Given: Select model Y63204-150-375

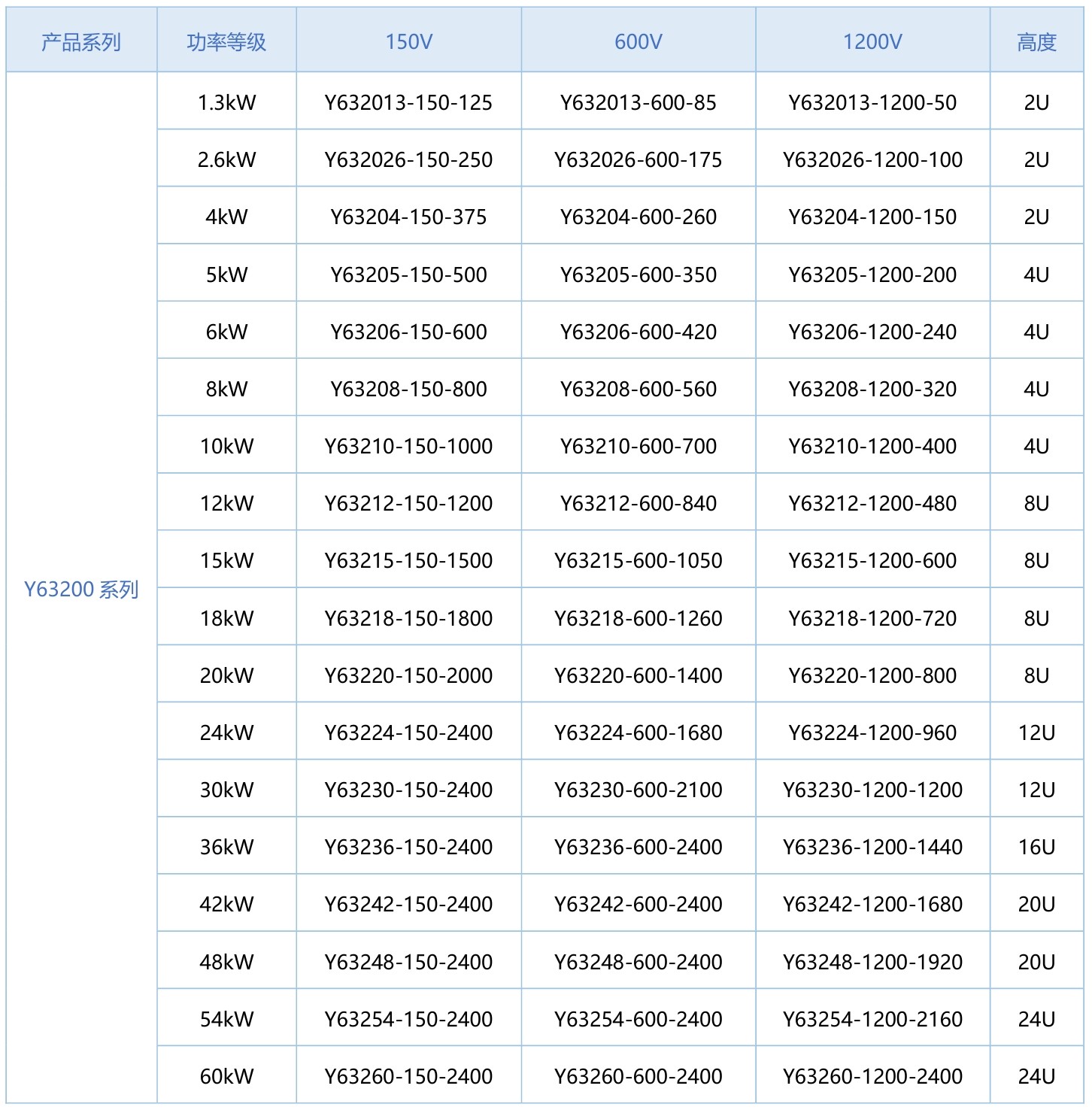Looking at the screenshot, I should (408, 217).
